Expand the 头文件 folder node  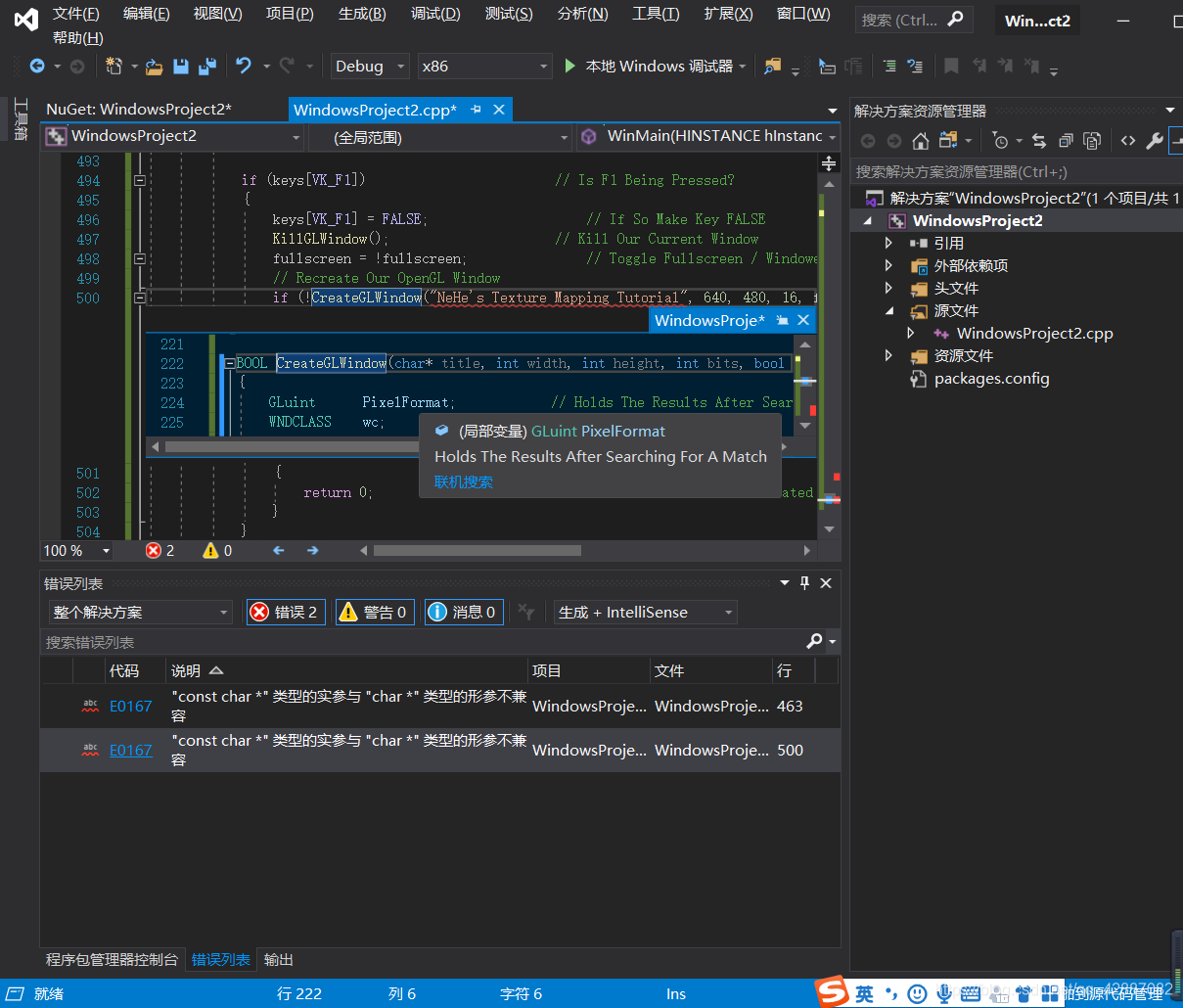[888, 288]
